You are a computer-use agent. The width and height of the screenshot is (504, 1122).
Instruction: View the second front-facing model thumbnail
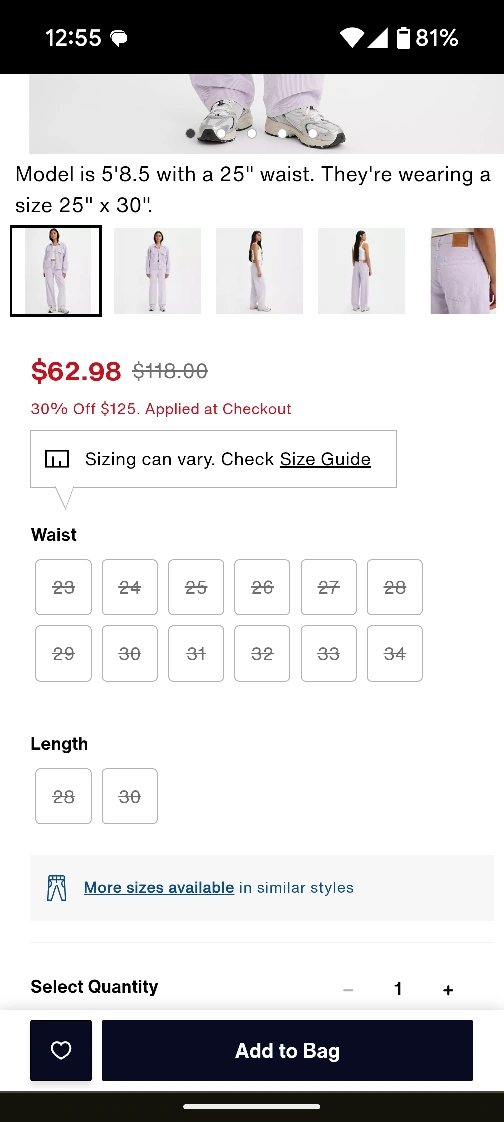[x=158, y=270]
